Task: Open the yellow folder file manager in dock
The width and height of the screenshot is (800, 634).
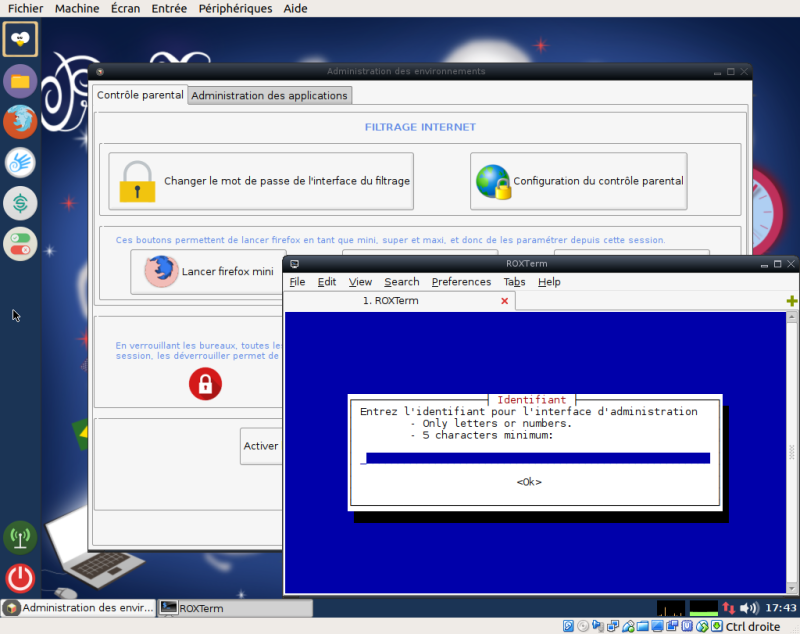Action: click(x=20, y=81)
